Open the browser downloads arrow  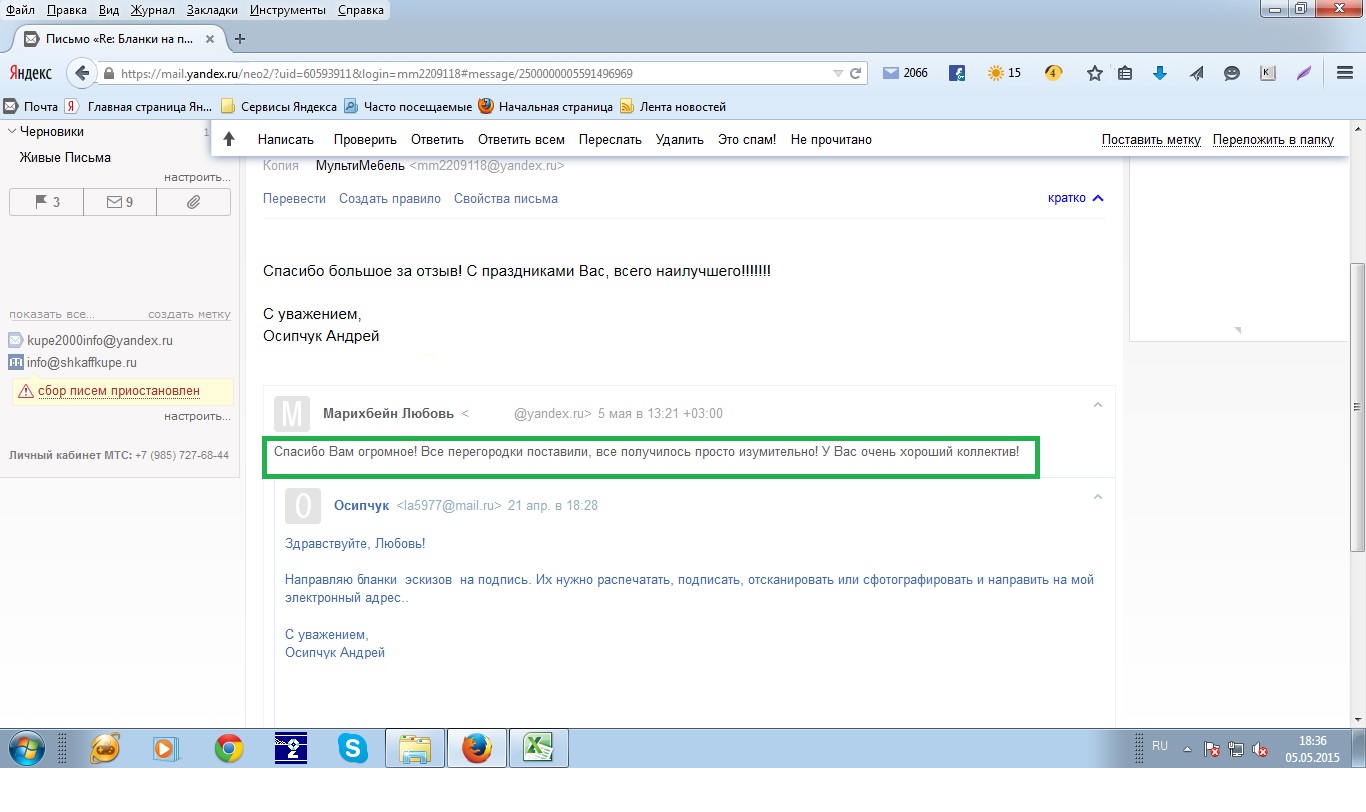(x=1160, y=73)
